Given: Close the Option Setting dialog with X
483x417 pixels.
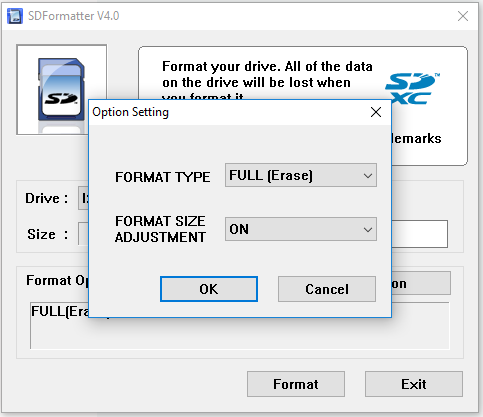Looking at the screenshot, I should [376, 112].
